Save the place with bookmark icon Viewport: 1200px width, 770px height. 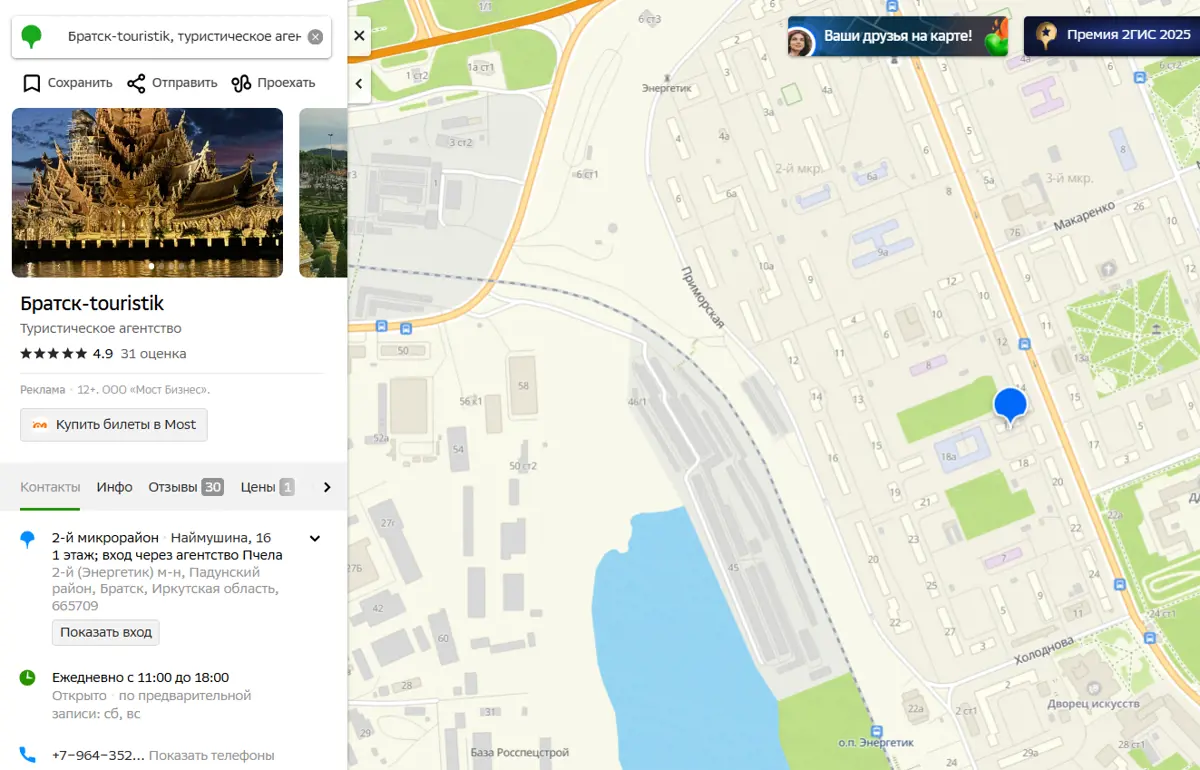(67, 83)
